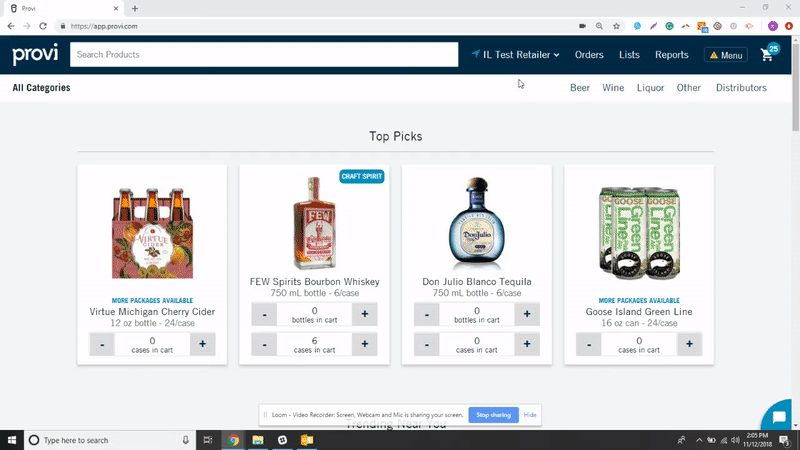The image size is (800, 450).
Task: Click Goose Island Green Line product title
Action: tap(639, 312)
